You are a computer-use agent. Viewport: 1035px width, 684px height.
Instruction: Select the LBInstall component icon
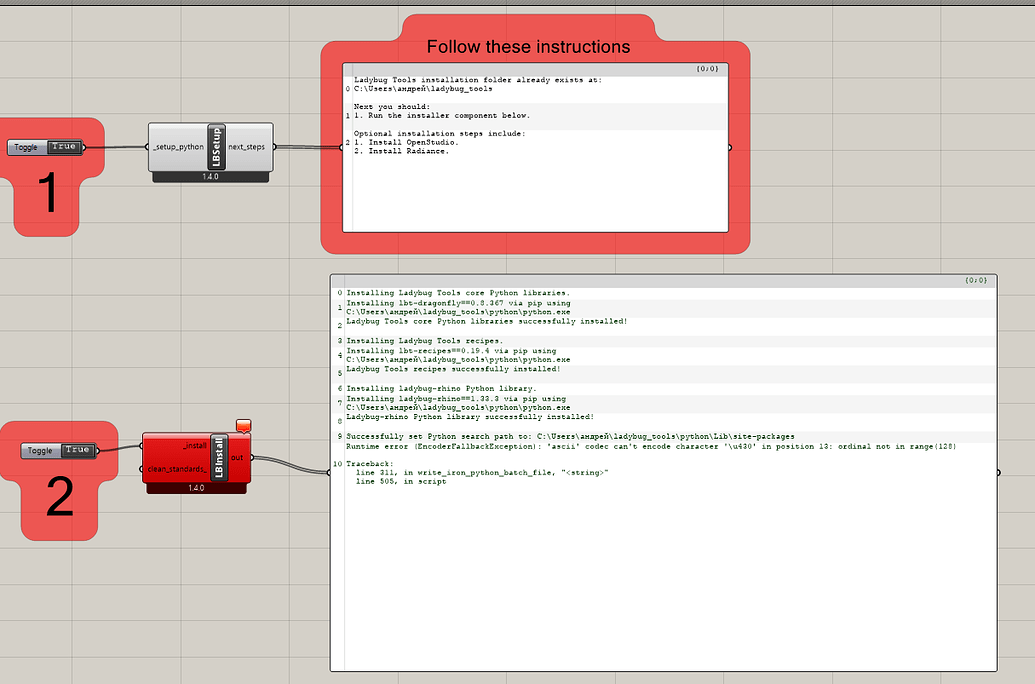click(x=221, y=458)
